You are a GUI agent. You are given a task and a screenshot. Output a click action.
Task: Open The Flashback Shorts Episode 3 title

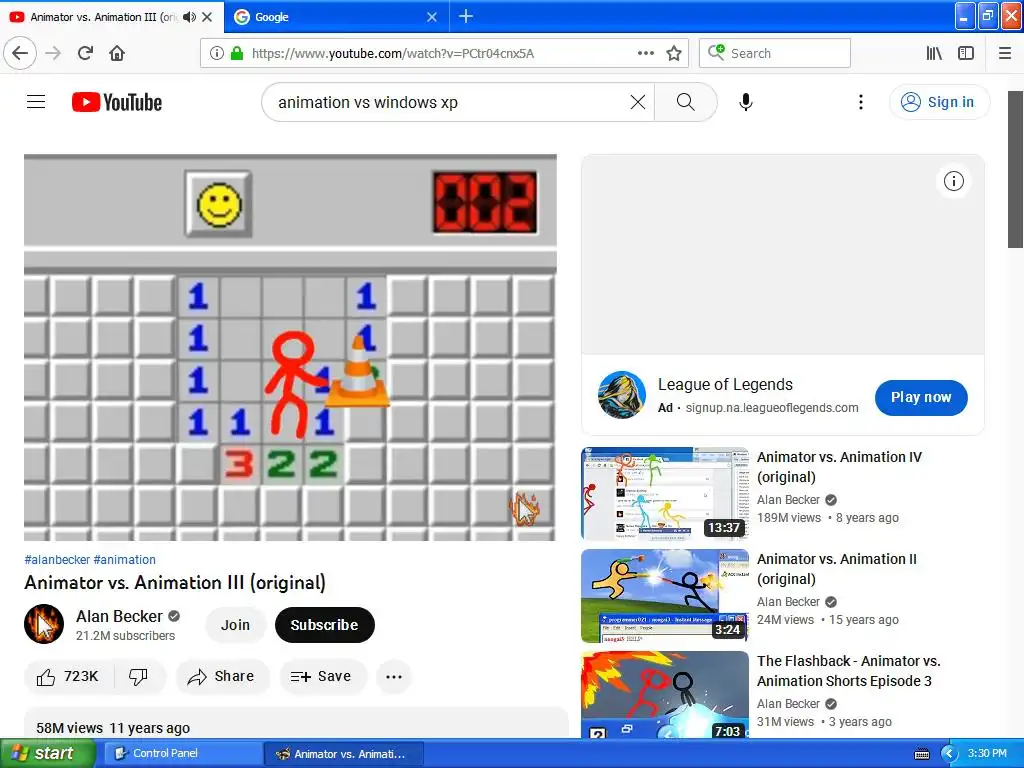(848, 671)
